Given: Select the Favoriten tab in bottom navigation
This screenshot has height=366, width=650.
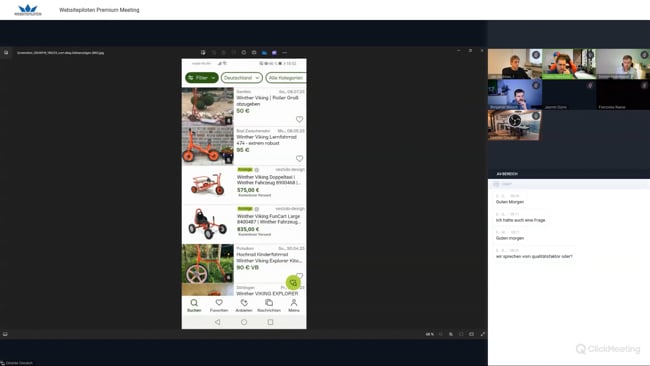Looking at the screenshot, I should coord(219,305).
